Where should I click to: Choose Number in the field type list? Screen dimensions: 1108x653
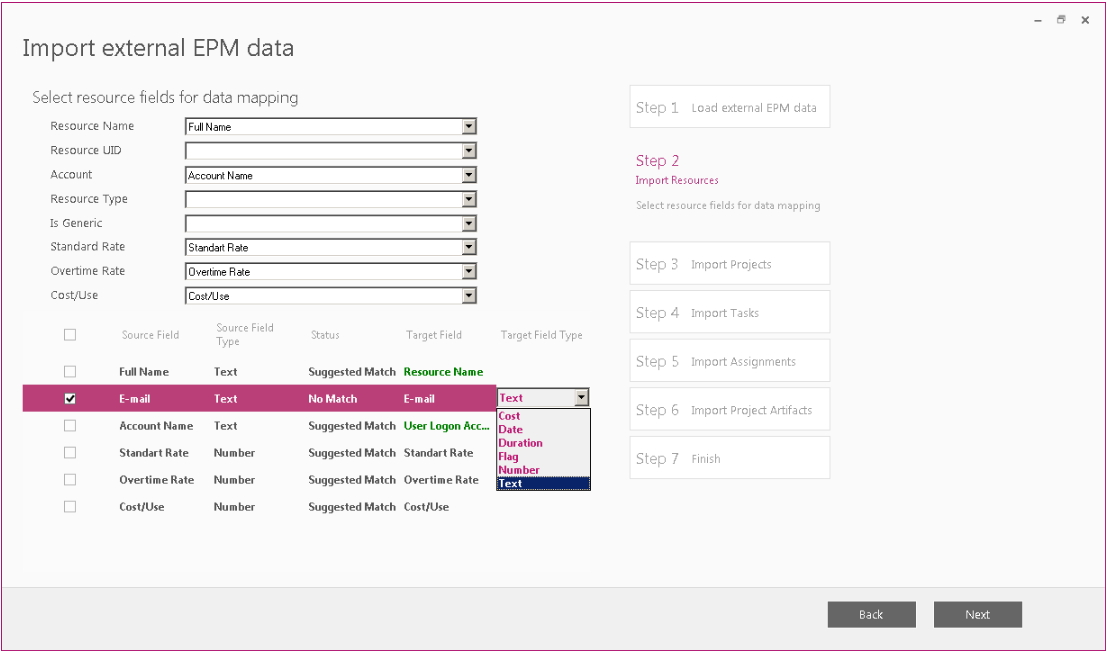(543, 470)
